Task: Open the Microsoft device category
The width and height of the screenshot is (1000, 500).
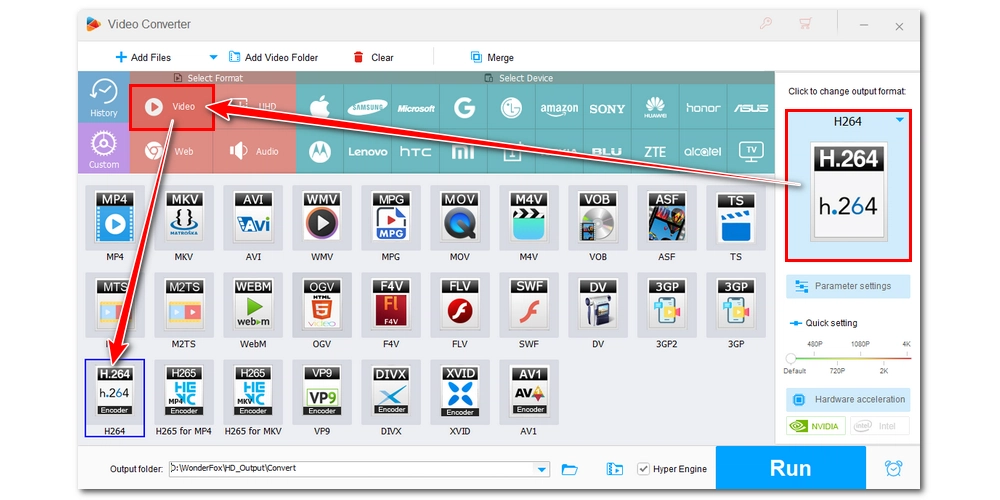Action: pyautogui.click(x=416, y=108)
